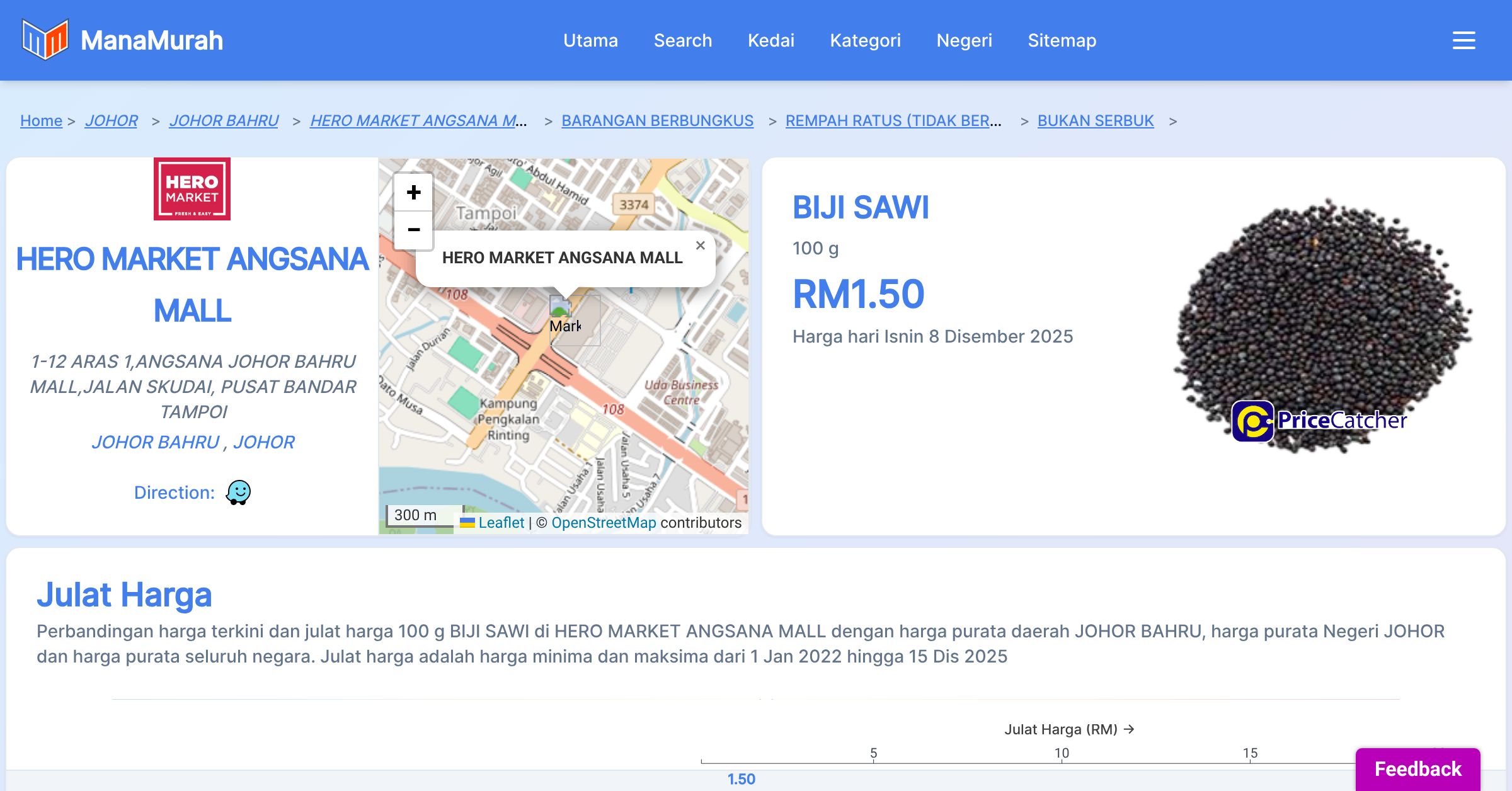Zoom out on the map

click(413, 230)
